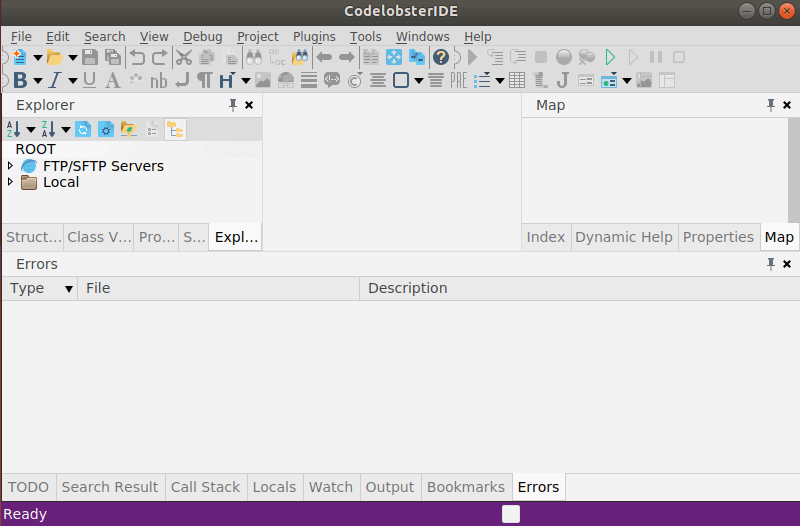Insert a list using the bulleted list icon
Viewport: 800px width, 526px height.
(x=482, y=81)
